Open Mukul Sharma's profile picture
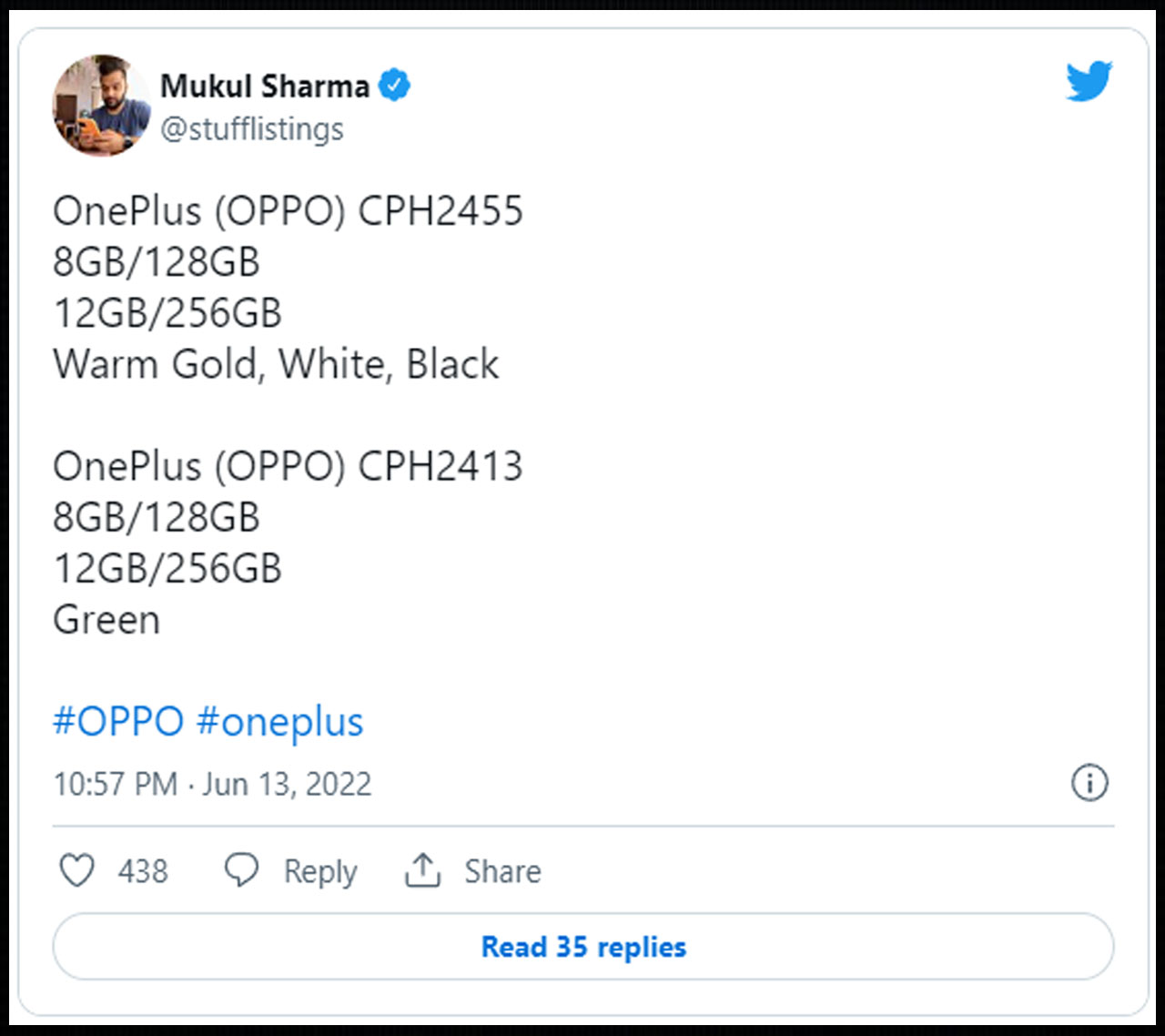The width and height of the screenshot is (1165, 1036). coord(101,105)
